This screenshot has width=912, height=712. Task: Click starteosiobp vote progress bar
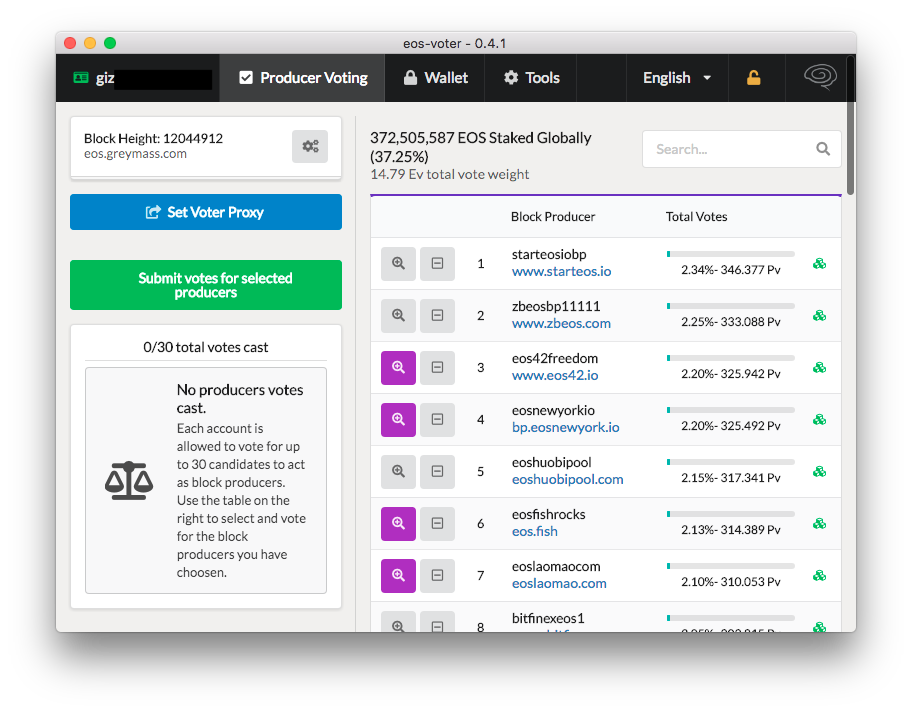(x=731, y=254)
